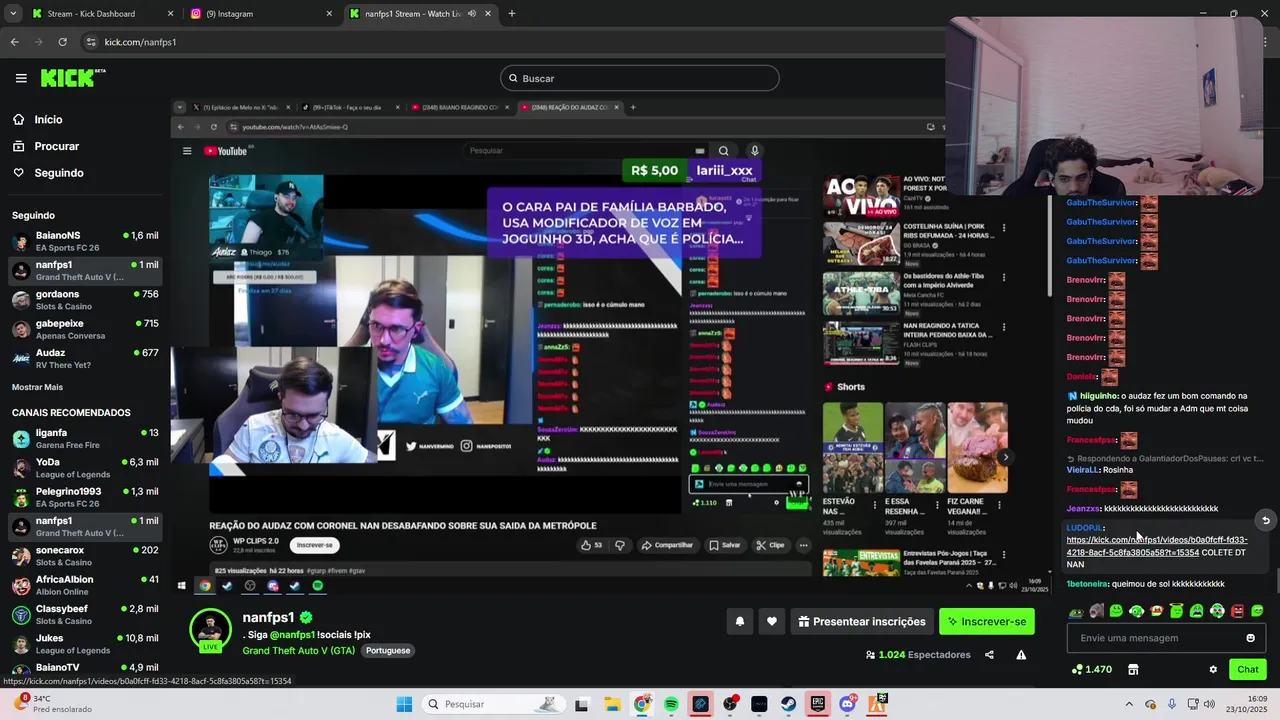
Task: Click the Inscrever-se button
Action: [x=987, y=621]
